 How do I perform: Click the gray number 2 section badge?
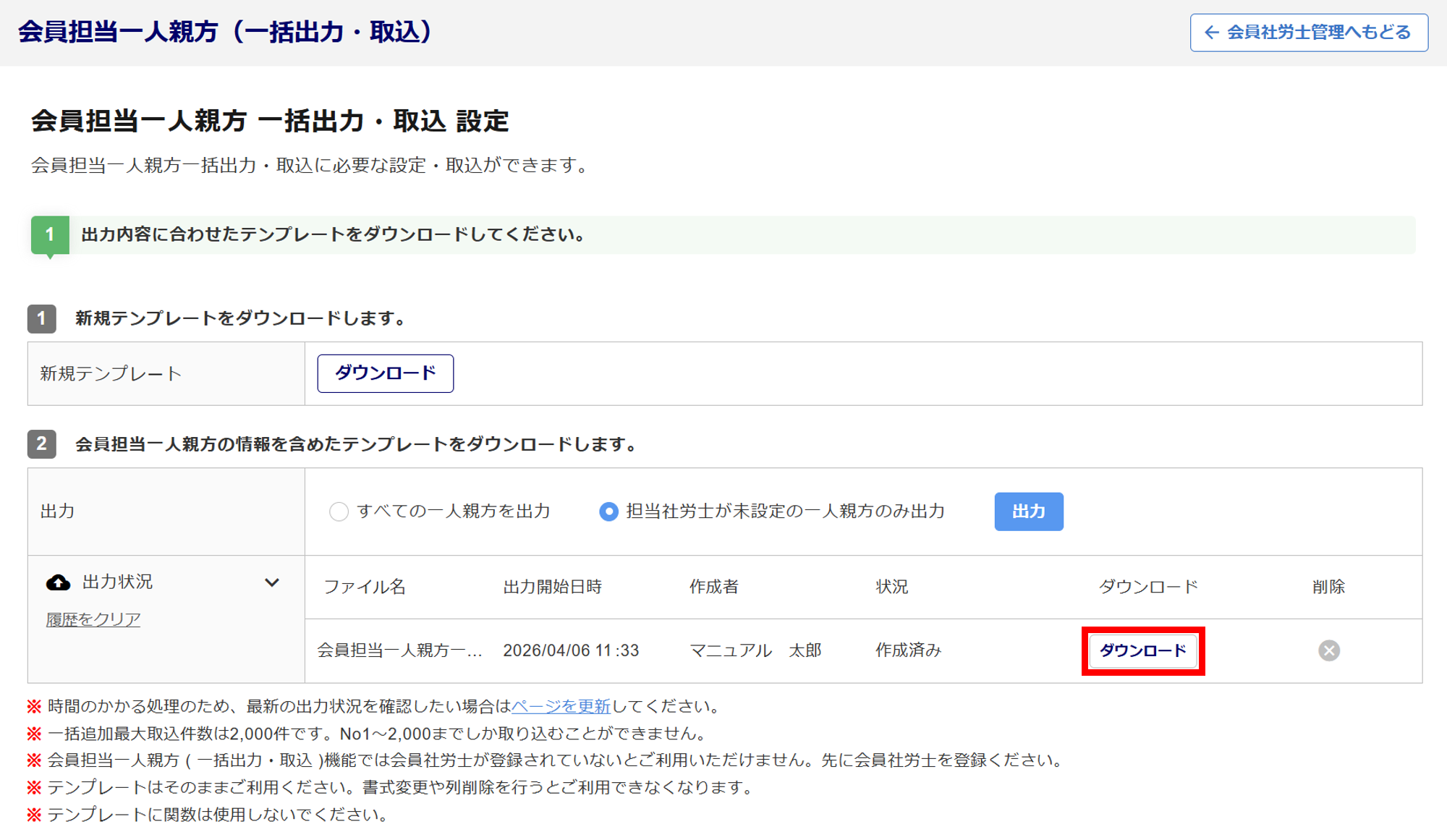(x=42, y=444)
